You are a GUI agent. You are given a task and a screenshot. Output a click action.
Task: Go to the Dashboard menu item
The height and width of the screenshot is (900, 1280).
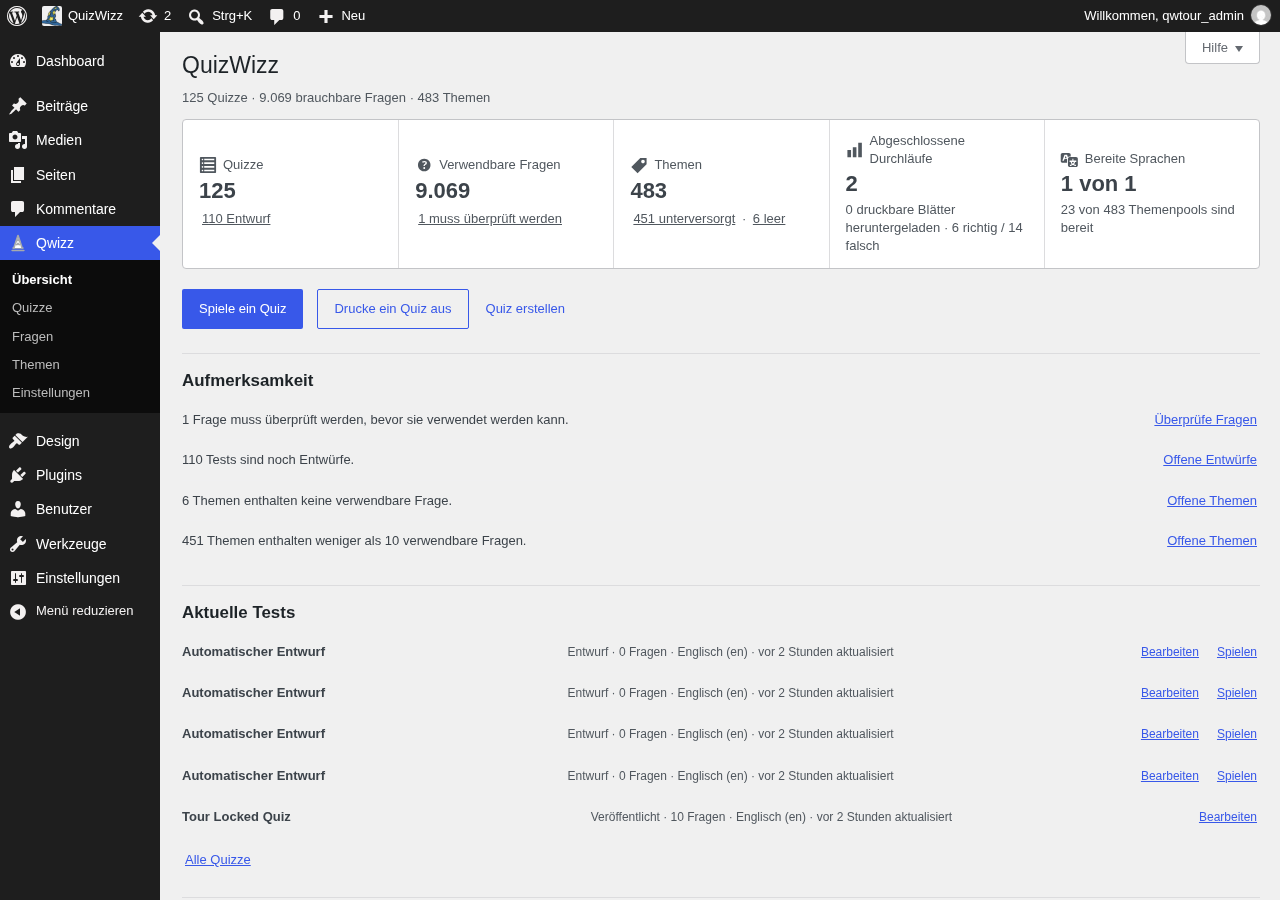pos(80,61)
